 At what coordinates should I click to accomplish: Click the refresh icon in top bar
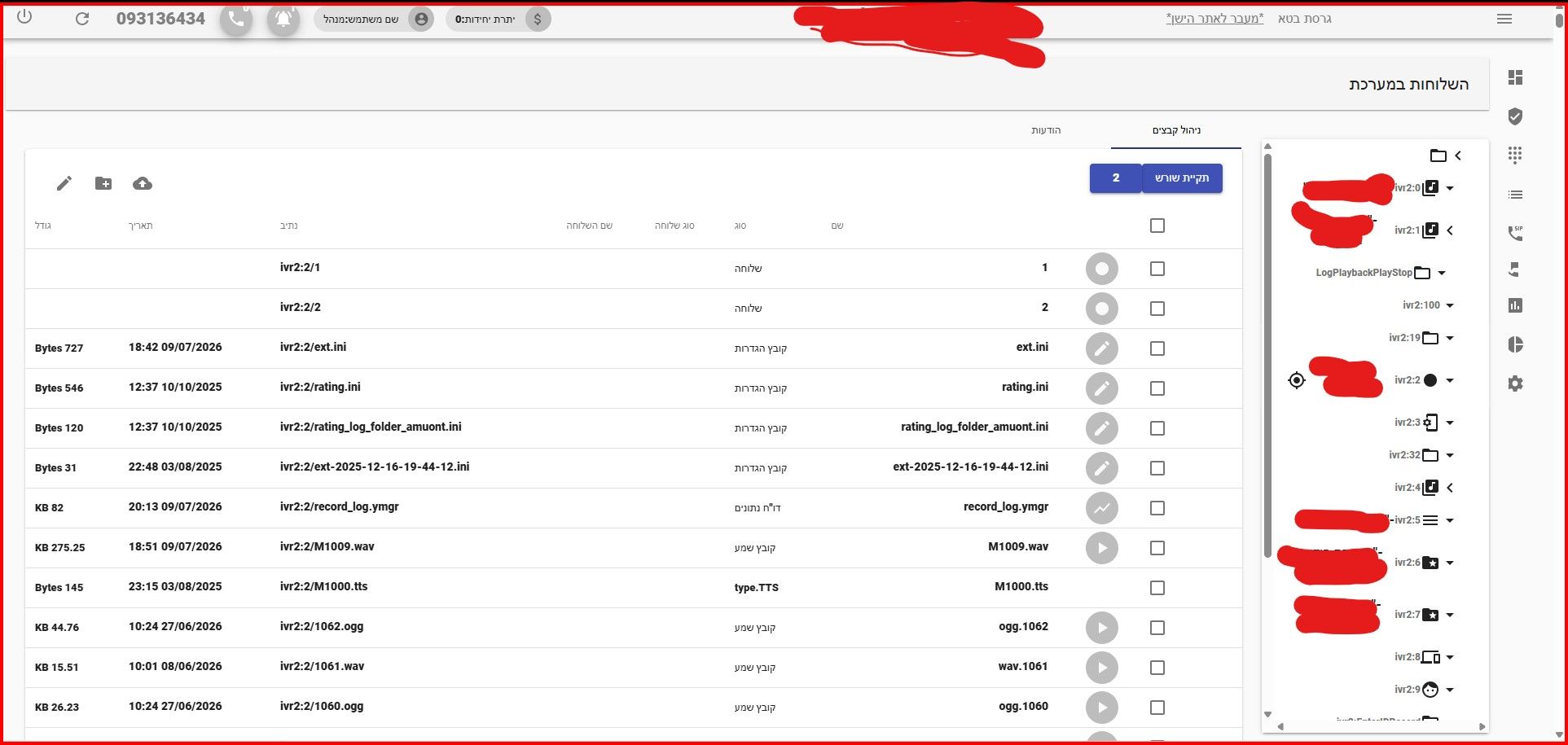(x=82, y=19)
